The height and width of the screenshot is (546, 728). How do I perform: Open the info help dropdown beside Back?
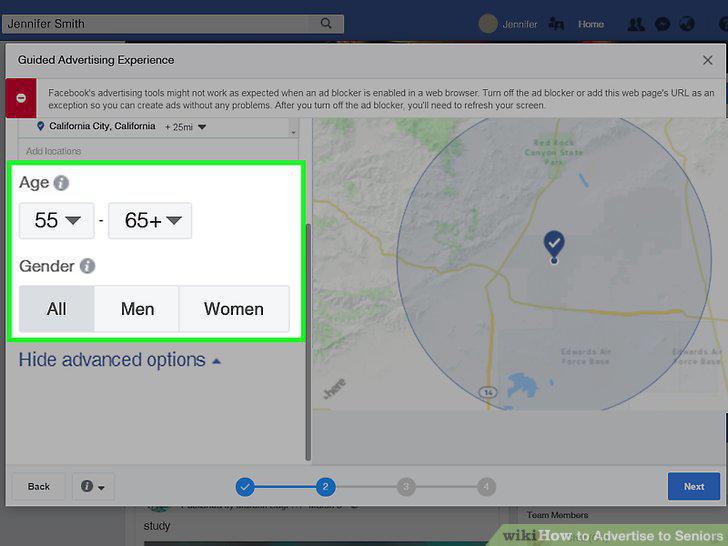(x=93, y=487)
